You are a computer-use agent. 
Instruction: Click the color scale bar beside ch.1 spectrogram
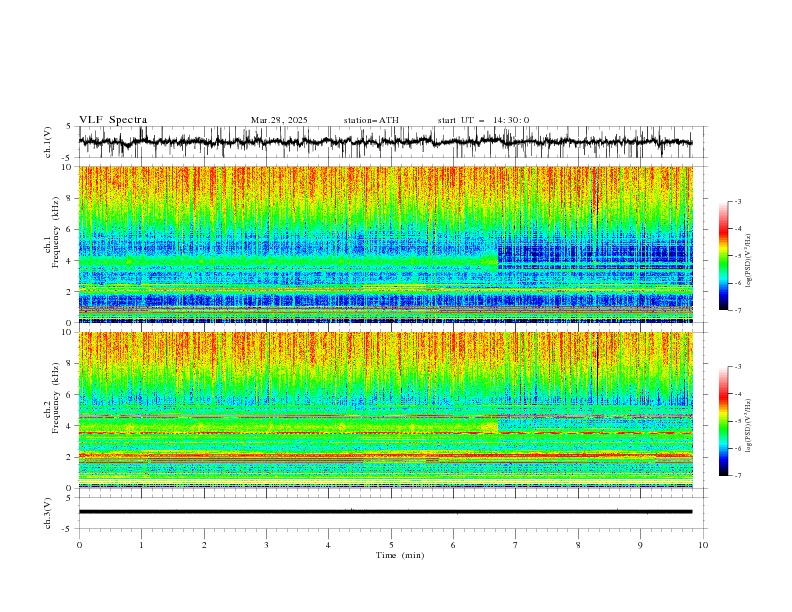pyautogui.click(x=723, y=256)
